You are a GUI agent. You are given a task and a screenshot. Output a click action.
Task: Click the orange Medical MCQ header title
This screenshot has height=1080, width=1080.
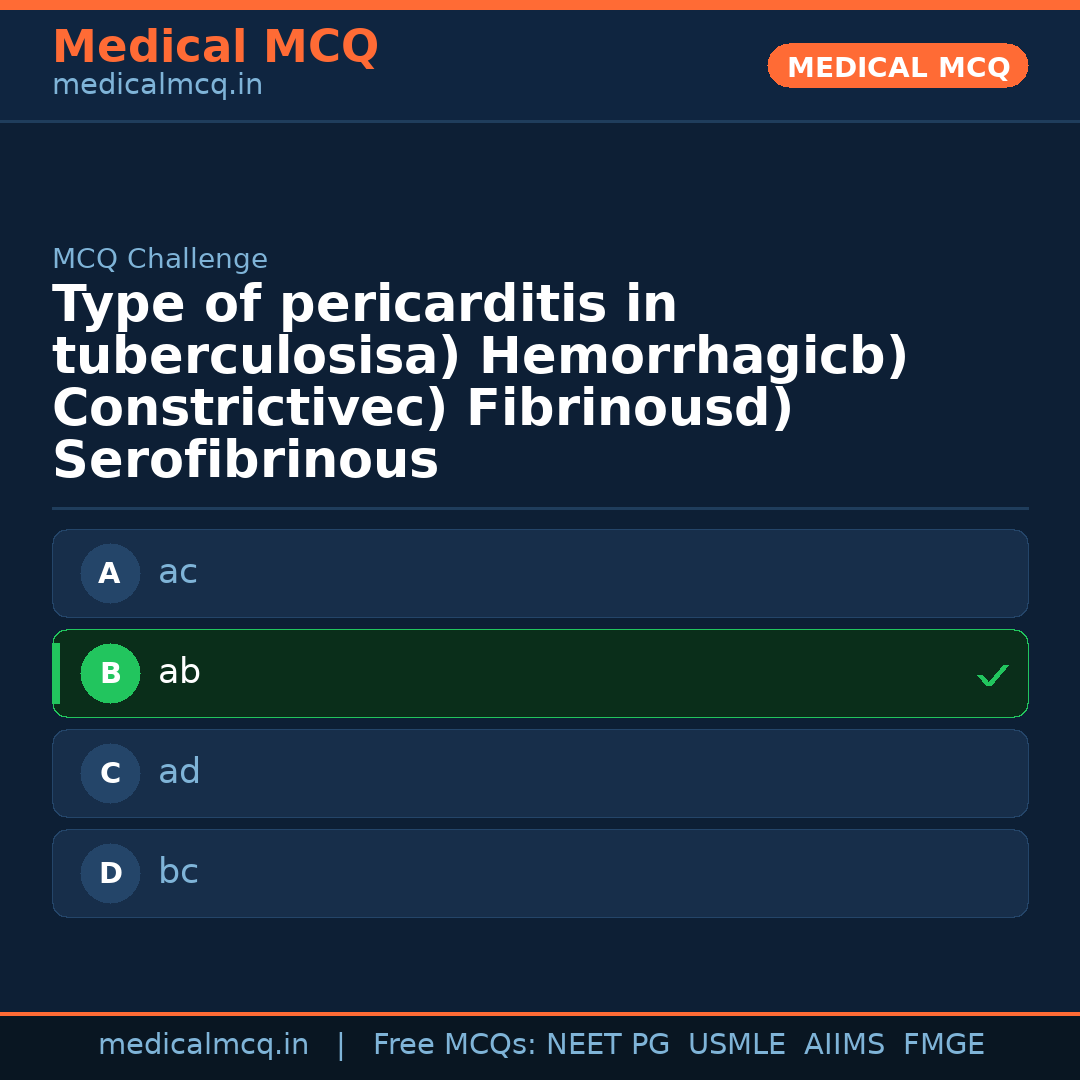[x=215, y=47]
